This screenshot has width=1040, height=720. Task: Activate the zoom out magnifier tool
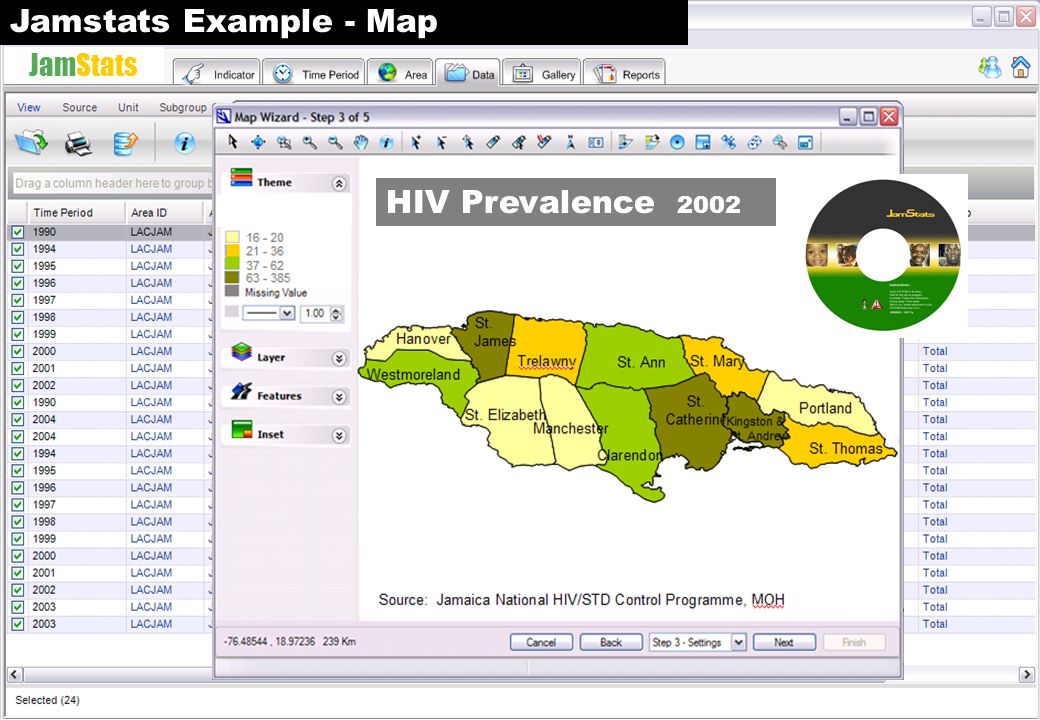coord(336,142)
